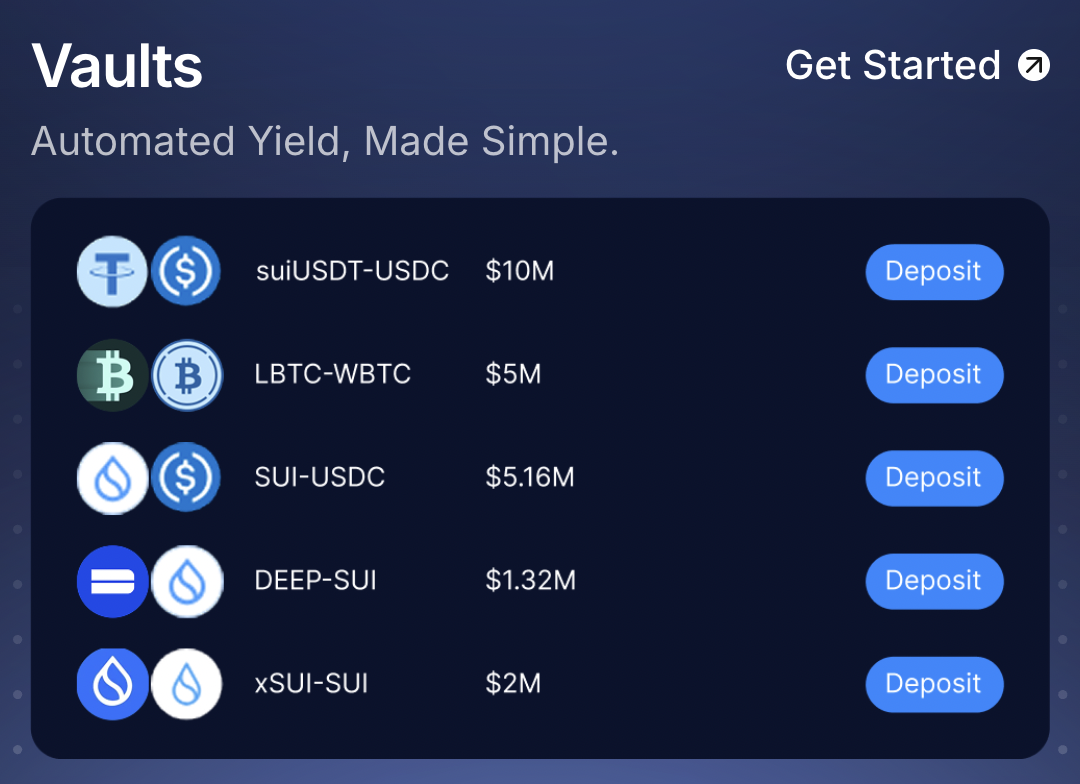Click the Get Started arrow icon
1080x784 pixels.
tap(1033, 66)
